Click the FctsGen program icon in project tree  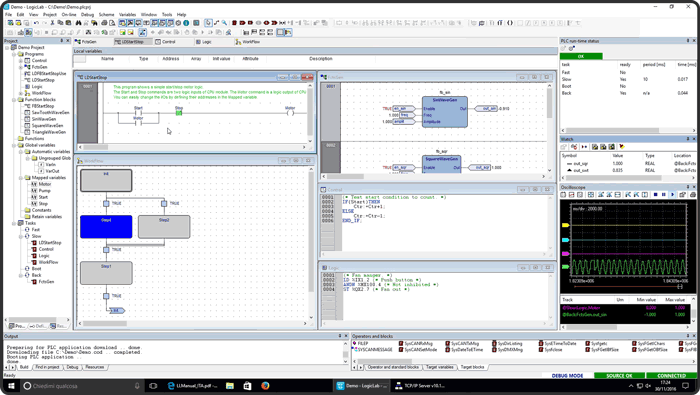pos(27,67)
